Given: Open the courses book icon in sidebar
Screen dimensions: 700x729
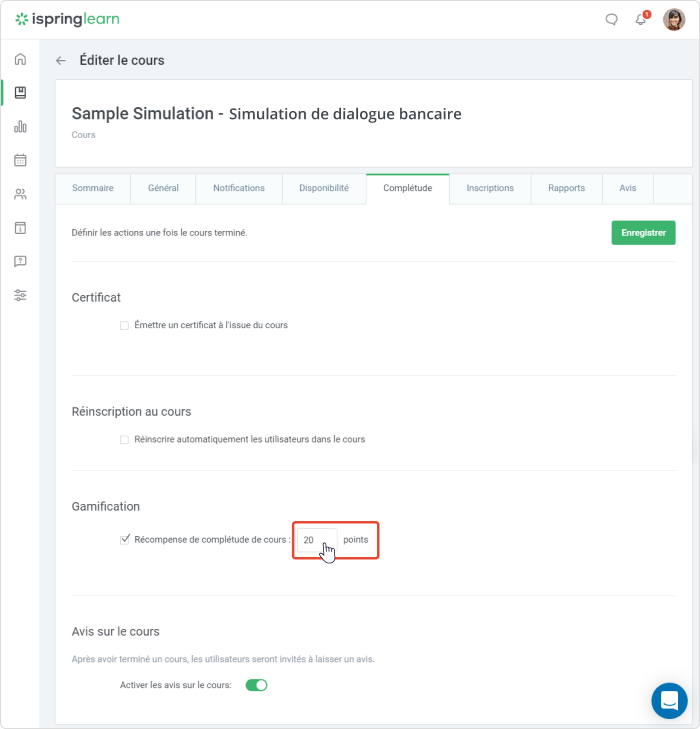Looking at the screenshot, I should click(20, 93).
